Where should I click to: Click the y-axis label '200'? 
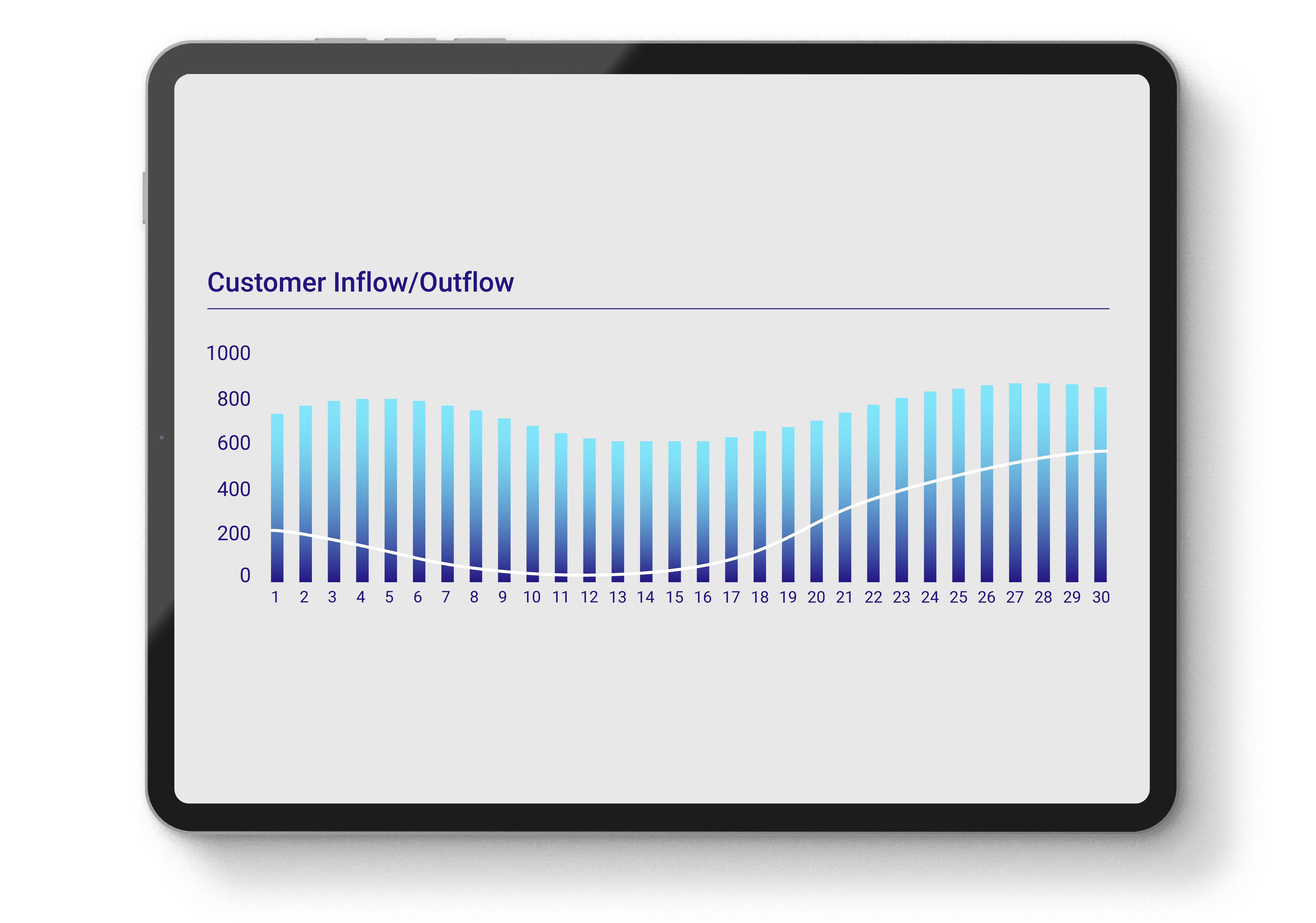[x=234, y=534]
